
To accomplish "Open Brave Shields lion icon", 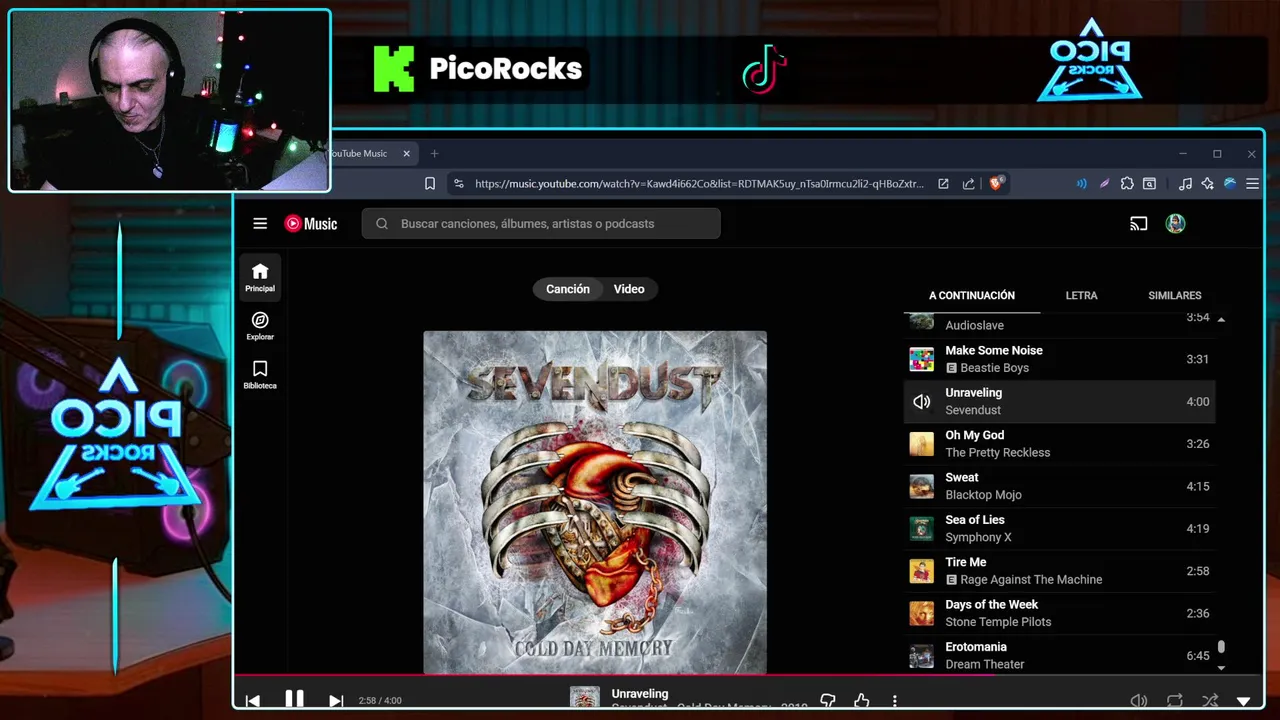I will click(x=996, y=184).
